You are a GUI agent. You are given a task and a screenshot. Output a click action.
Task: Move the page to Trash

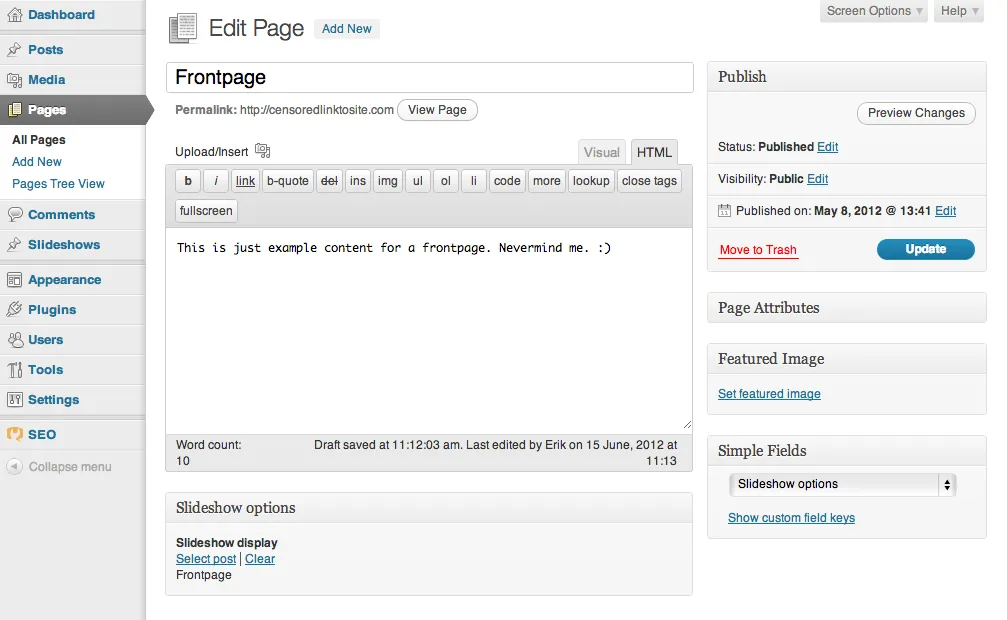coord(757,249)
